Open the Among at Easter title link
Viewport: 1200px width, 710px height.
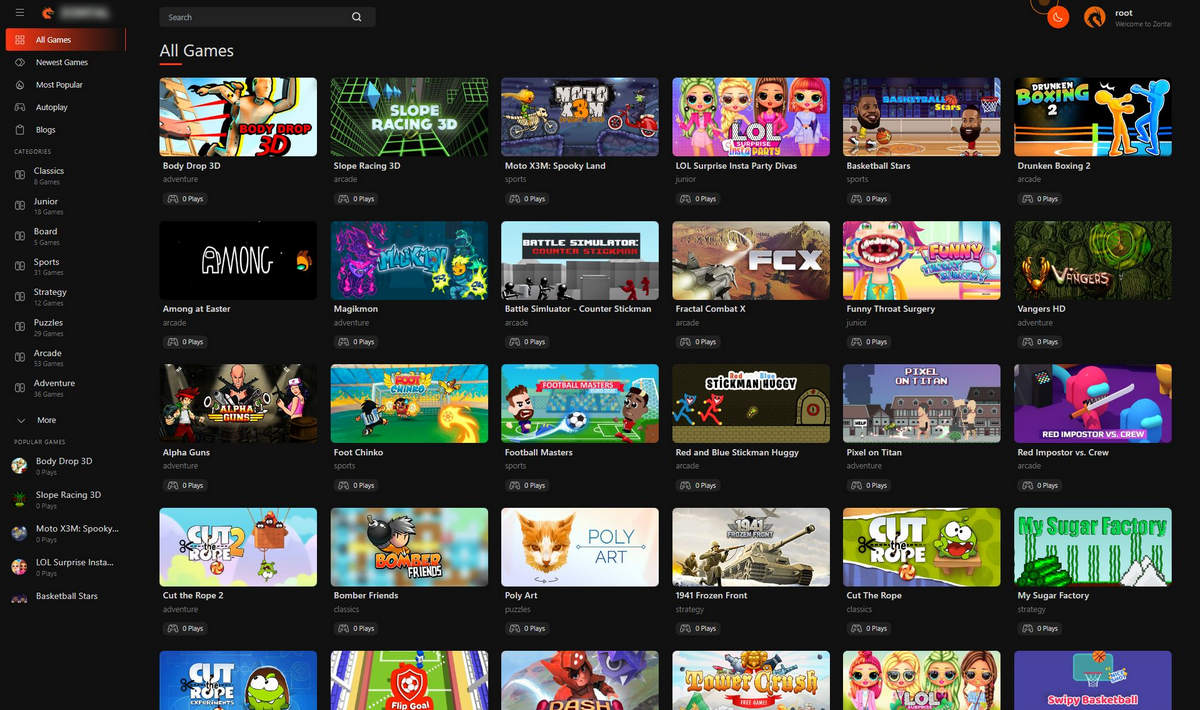coord(197,309)
